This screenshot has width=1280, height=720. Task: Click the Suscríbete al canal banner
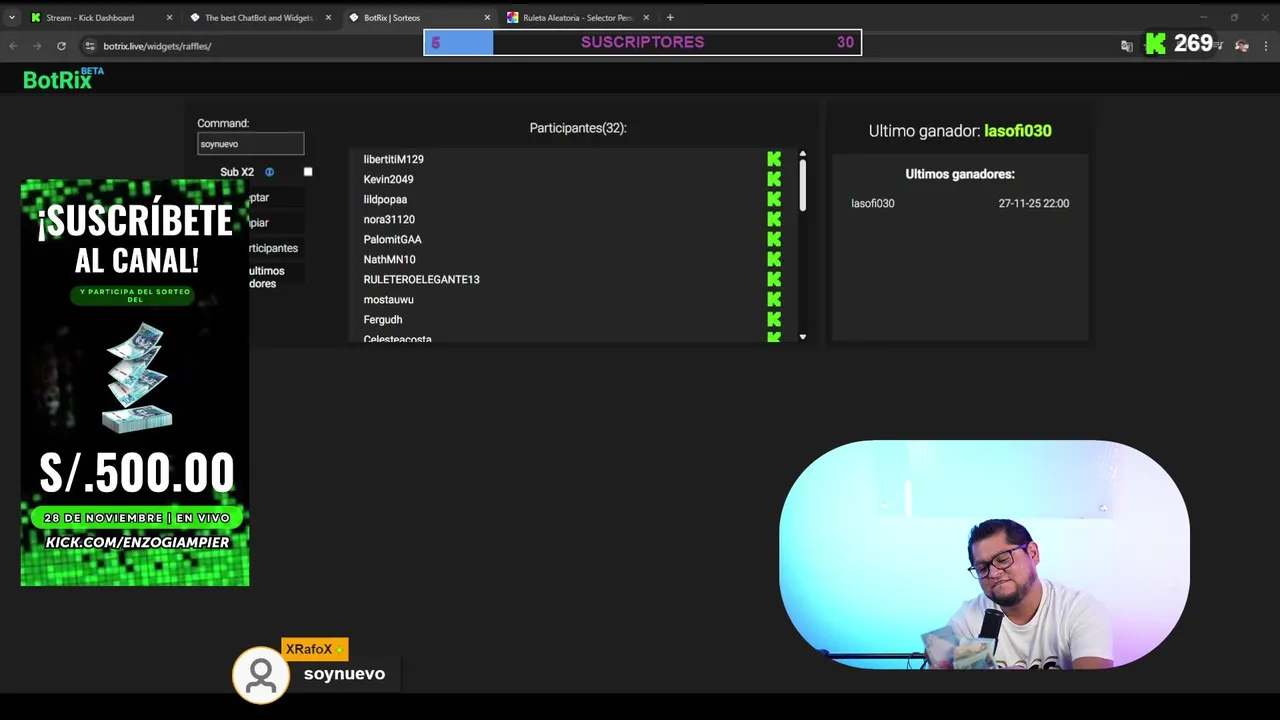point(135,383)
